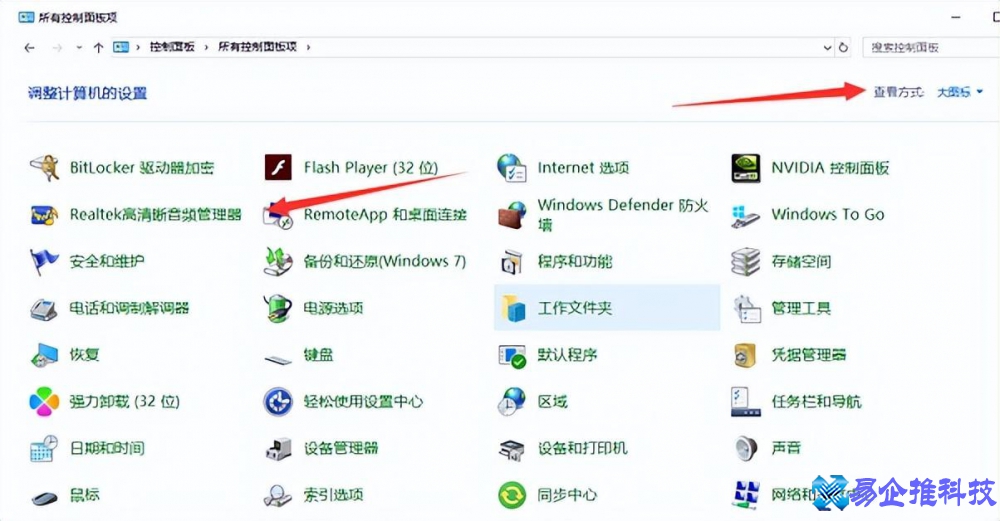Open the 设备管理器 icon
Image resolution: width=1000 pixels, height=521 pixels.
(277, 448)
